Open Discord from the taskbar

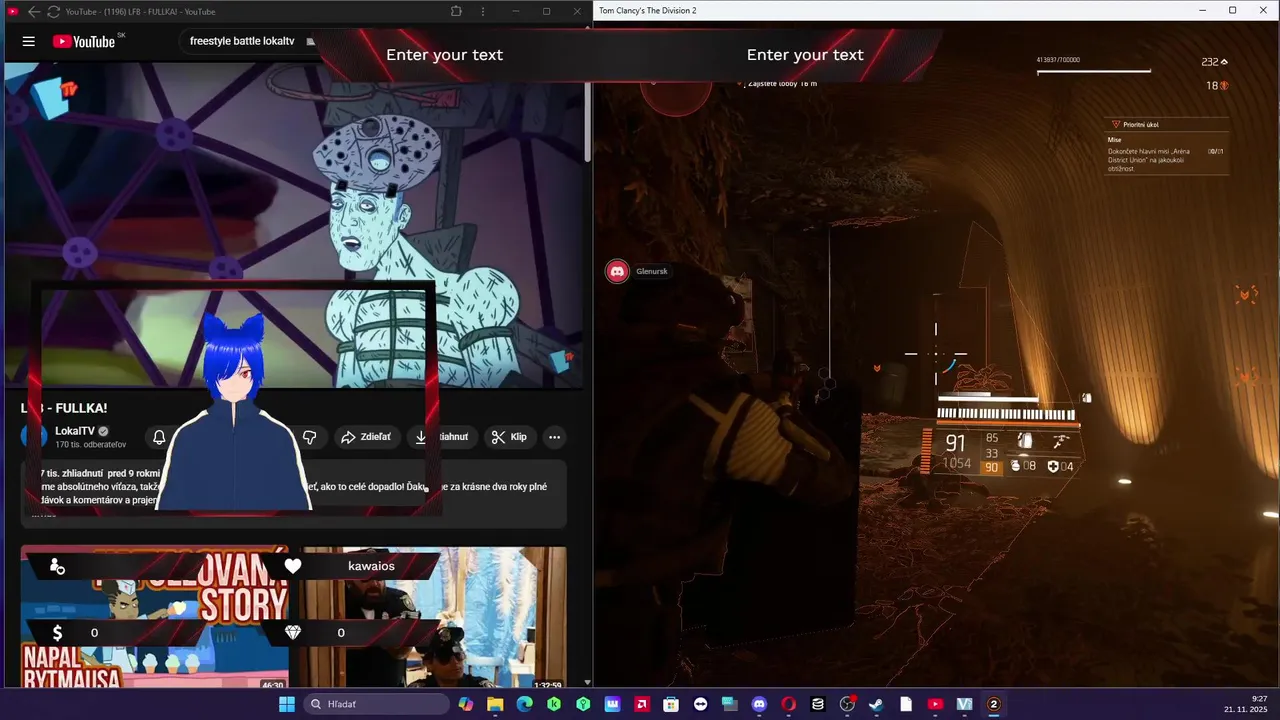tap(759, 704)
